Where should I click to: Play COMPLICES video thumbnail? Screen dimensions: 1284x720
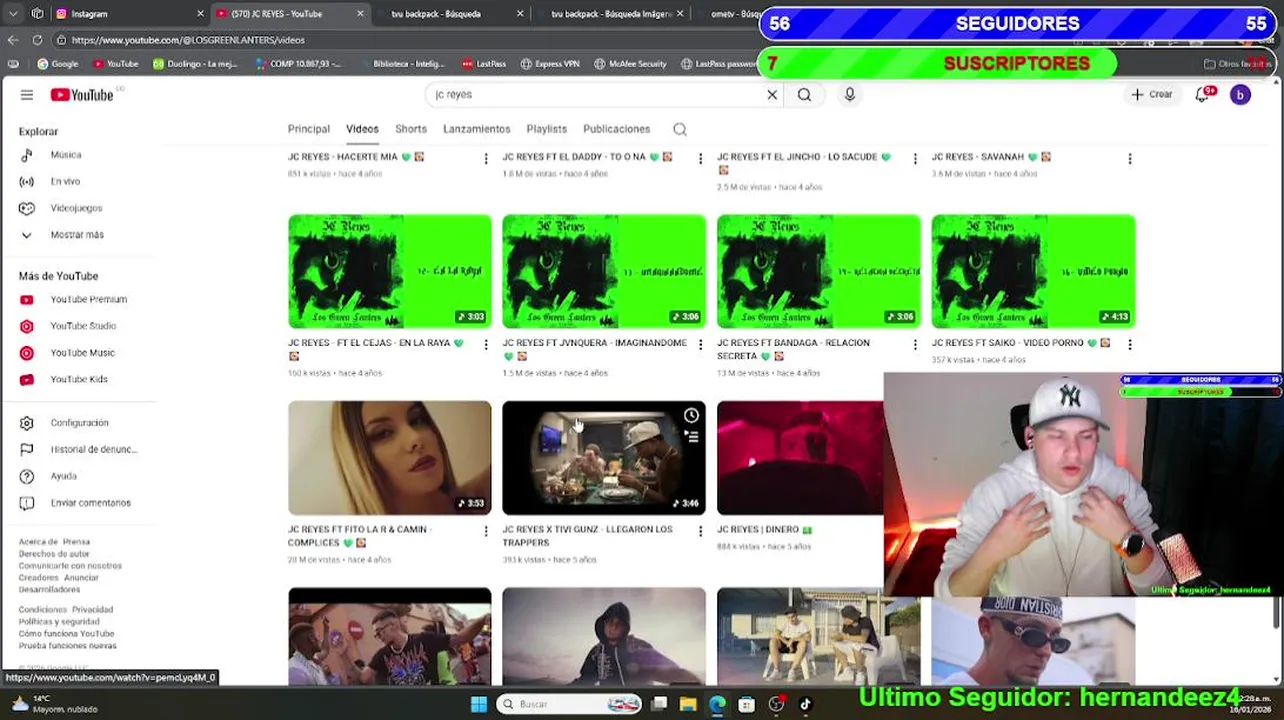pos(390,458)
